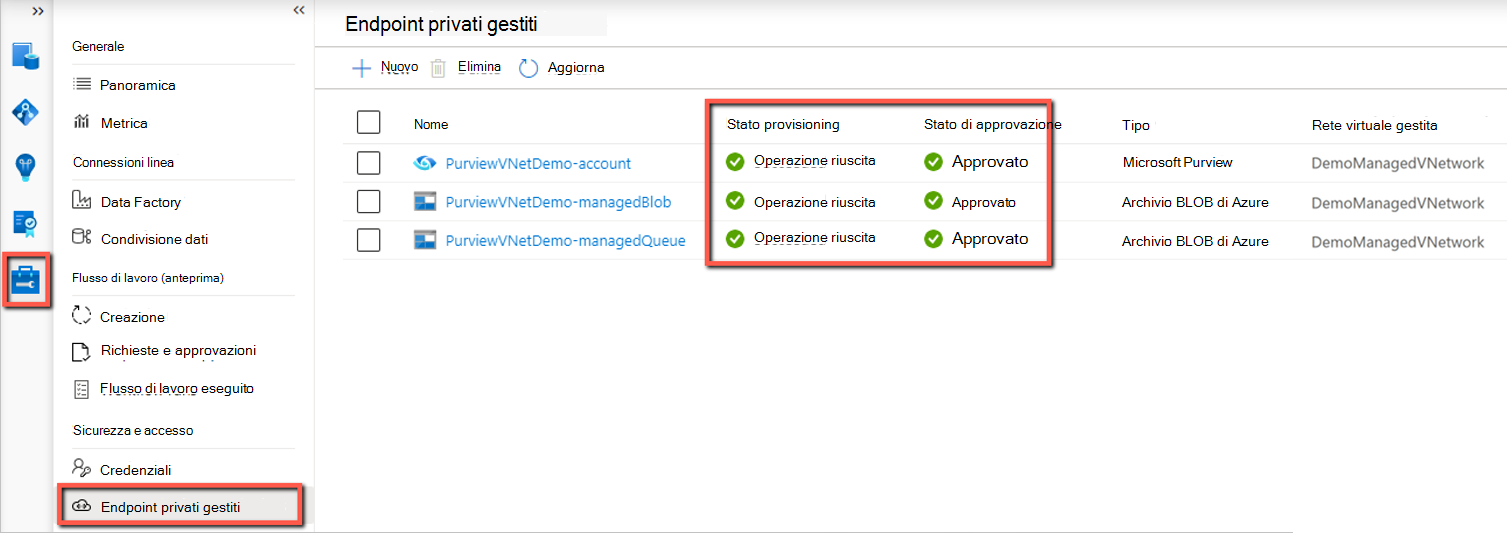Tick checkbox for PurviewVNetDemo-account row
The image size is (1507, 533).
(x=368, y=162)
